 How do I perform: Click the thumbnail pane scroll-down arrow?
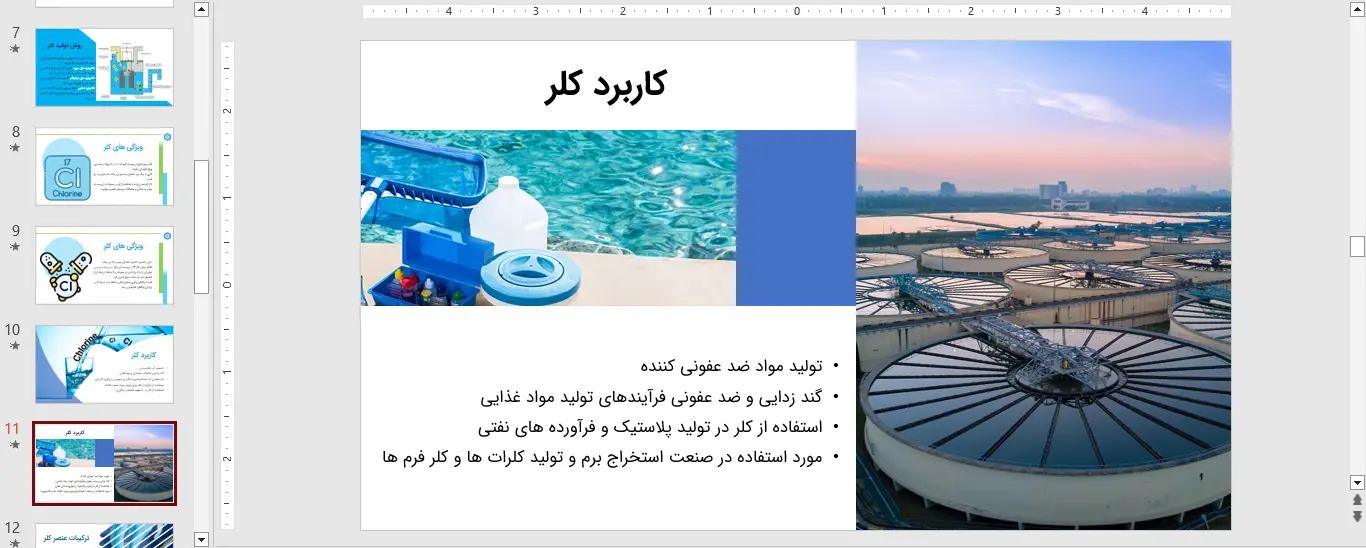(x=201, y=540)
